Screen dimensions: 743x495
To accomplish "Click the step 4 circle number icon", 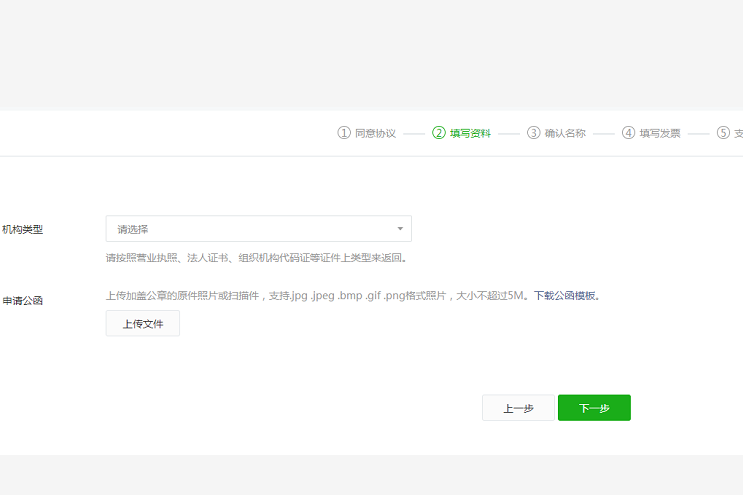I will [x=629, y=133].
